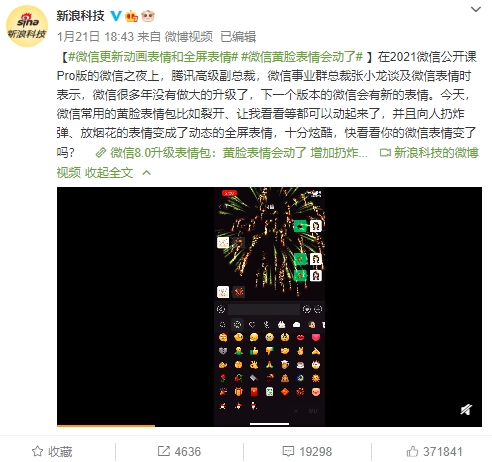Open hashtag #微信黄脸表情会动了#
The image size is (492, 462).
click(302, 57)
